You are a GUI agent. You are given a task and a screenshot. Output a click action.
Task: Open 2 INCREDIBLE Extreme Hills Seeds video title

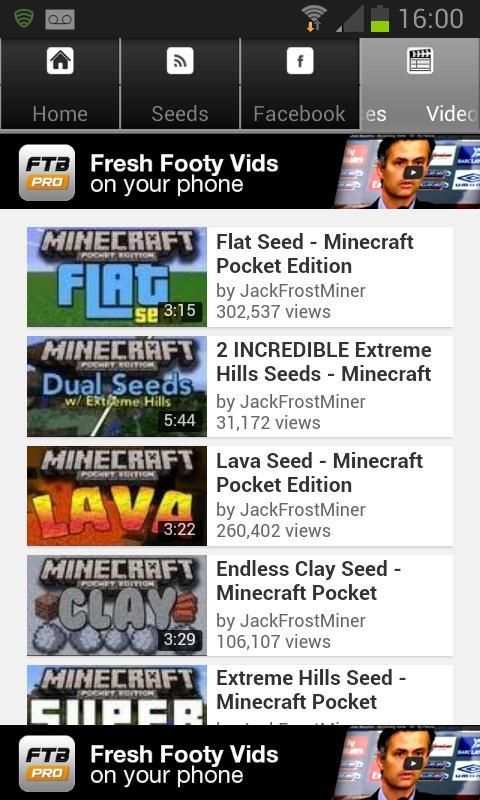point(324,362)
